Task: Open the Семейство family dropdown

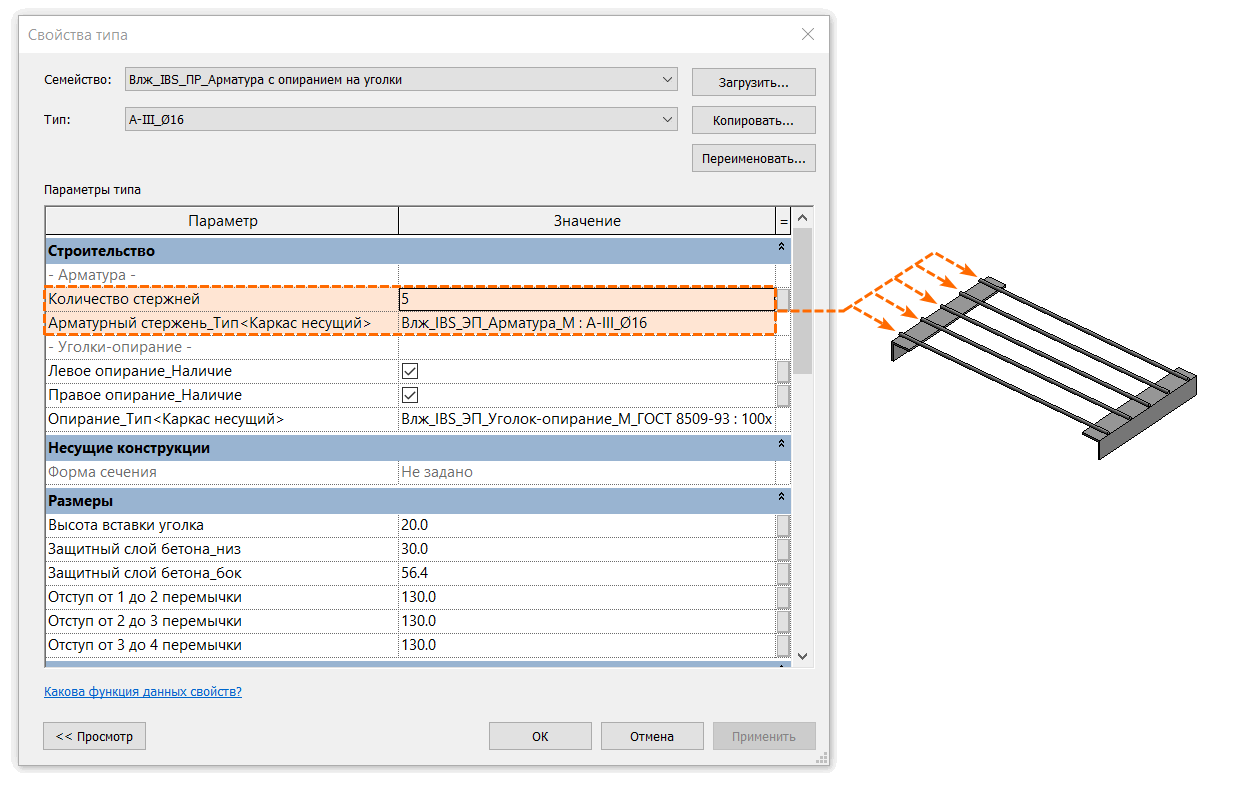Action: click(x=402, y=80)
